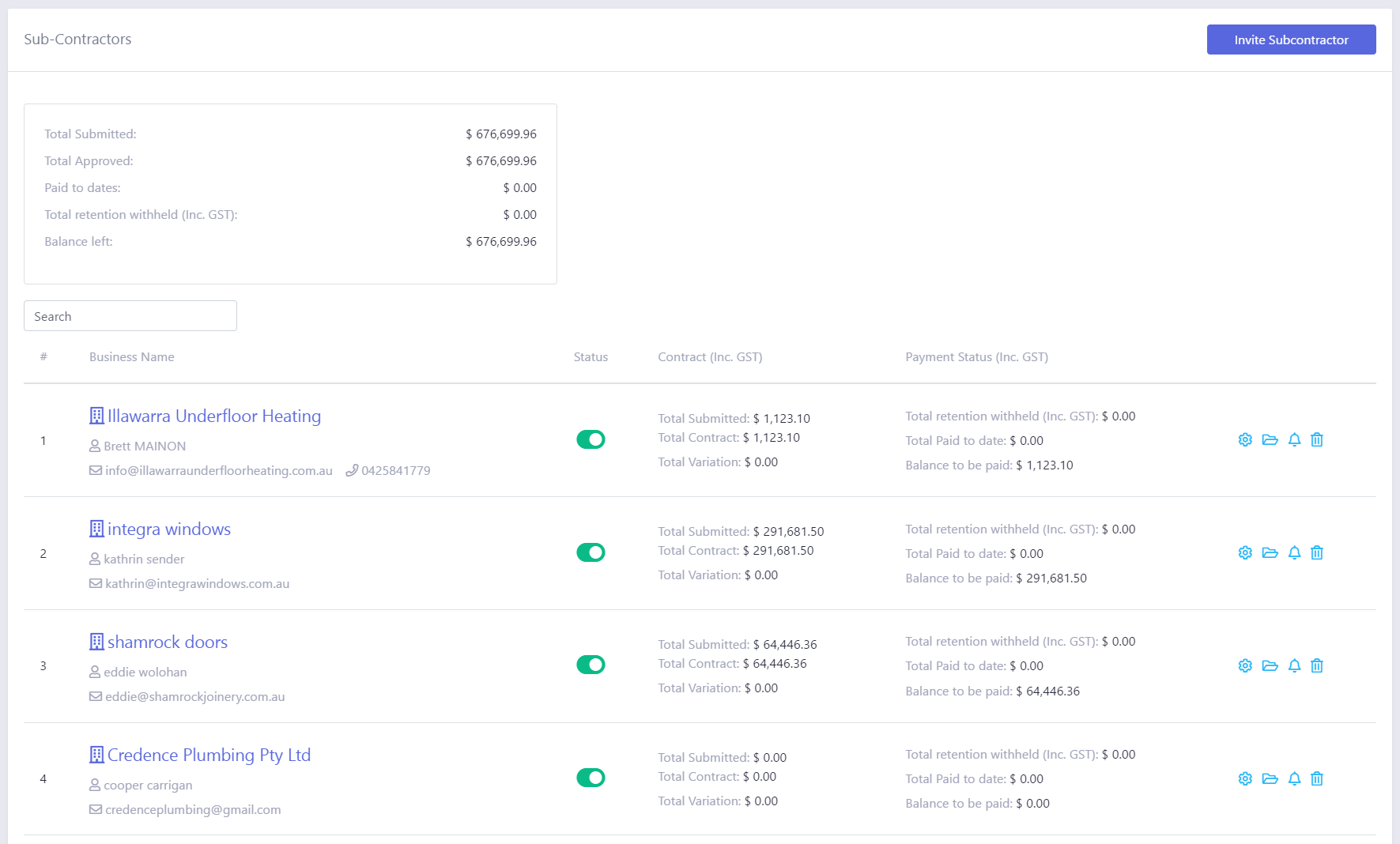This screenshot has width=1400, height=844.
Task: Click email eddie@shamrockjoinery.com.au
Action: 195,697
